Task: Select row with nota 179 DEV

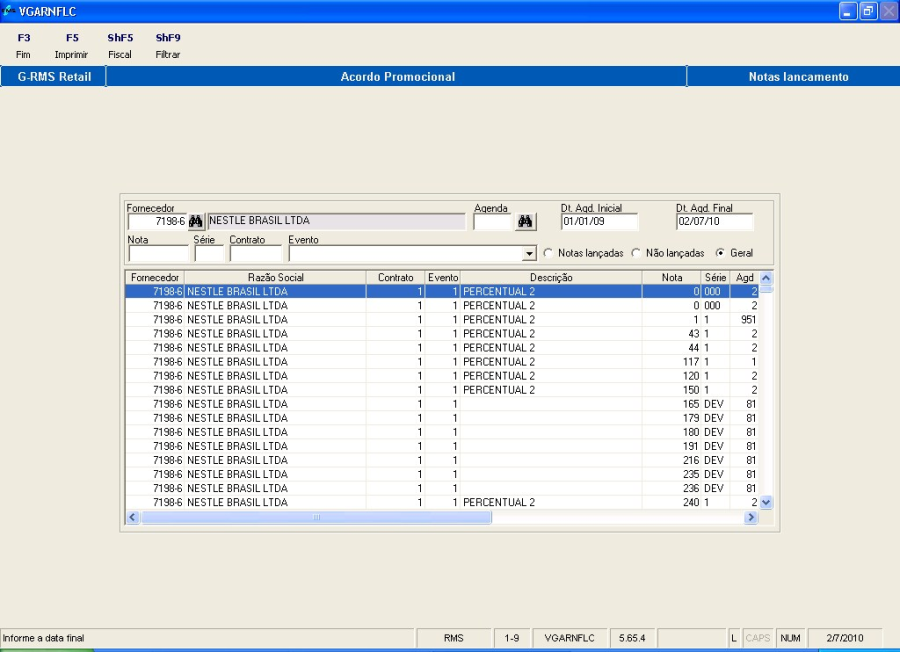Action: click(442, 418)
